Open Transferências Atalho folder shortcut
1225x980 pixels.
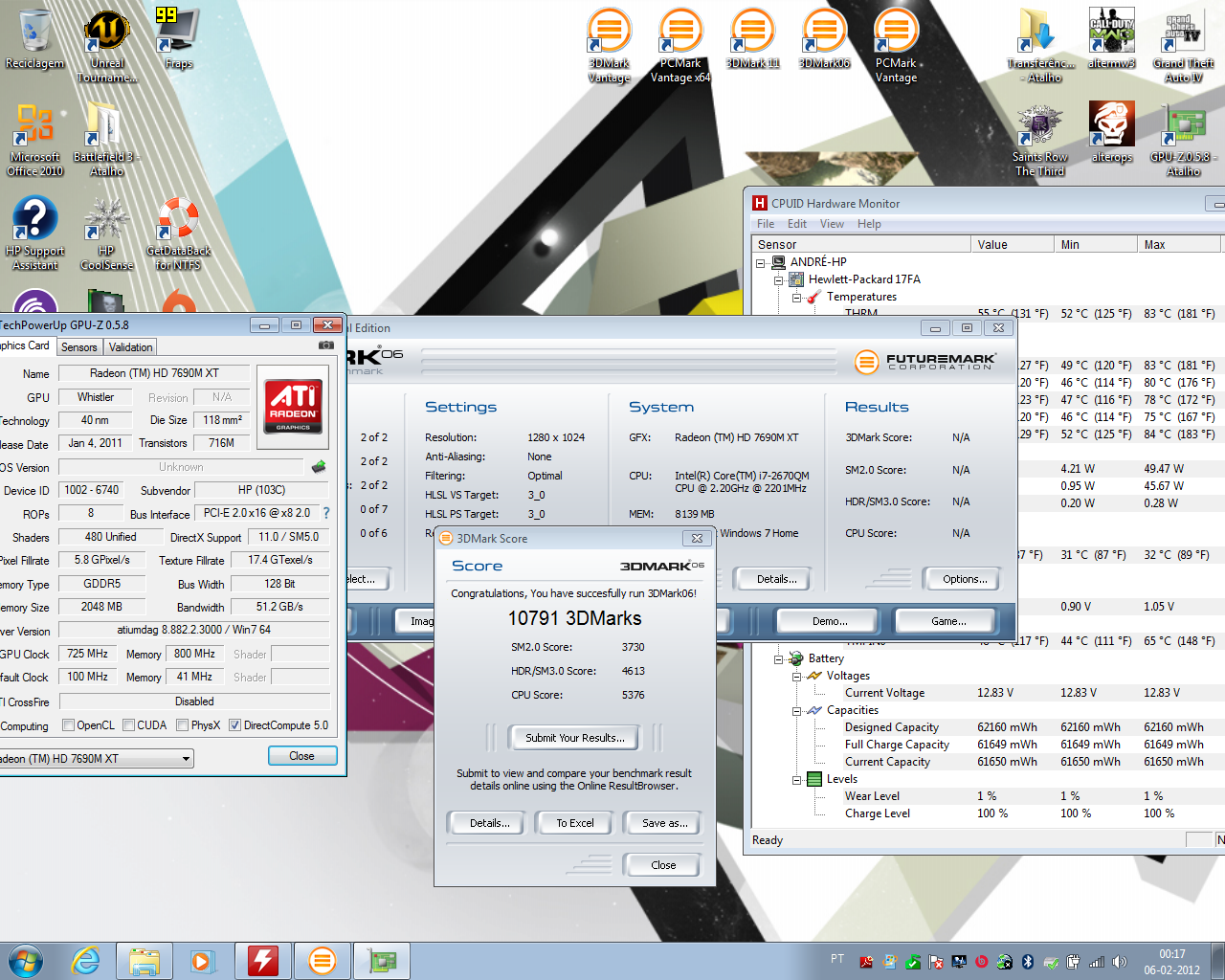(x=1041, y=46)
